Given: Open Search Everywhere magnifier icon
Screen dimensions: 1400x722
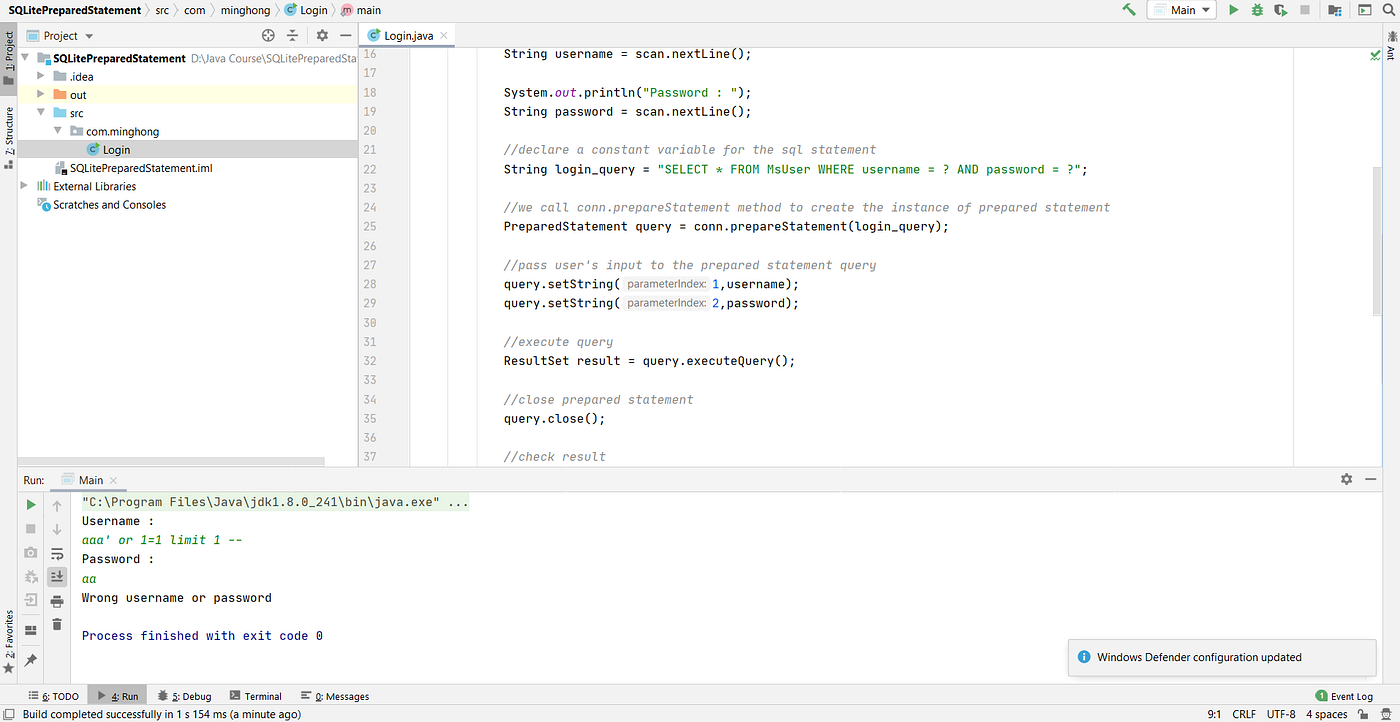Looking at the screenshot, I should (1388, 10).
